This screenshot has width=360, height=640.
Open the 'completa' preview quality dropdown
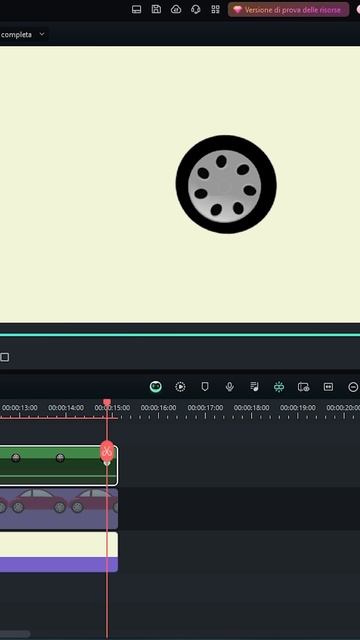point(23,35)
